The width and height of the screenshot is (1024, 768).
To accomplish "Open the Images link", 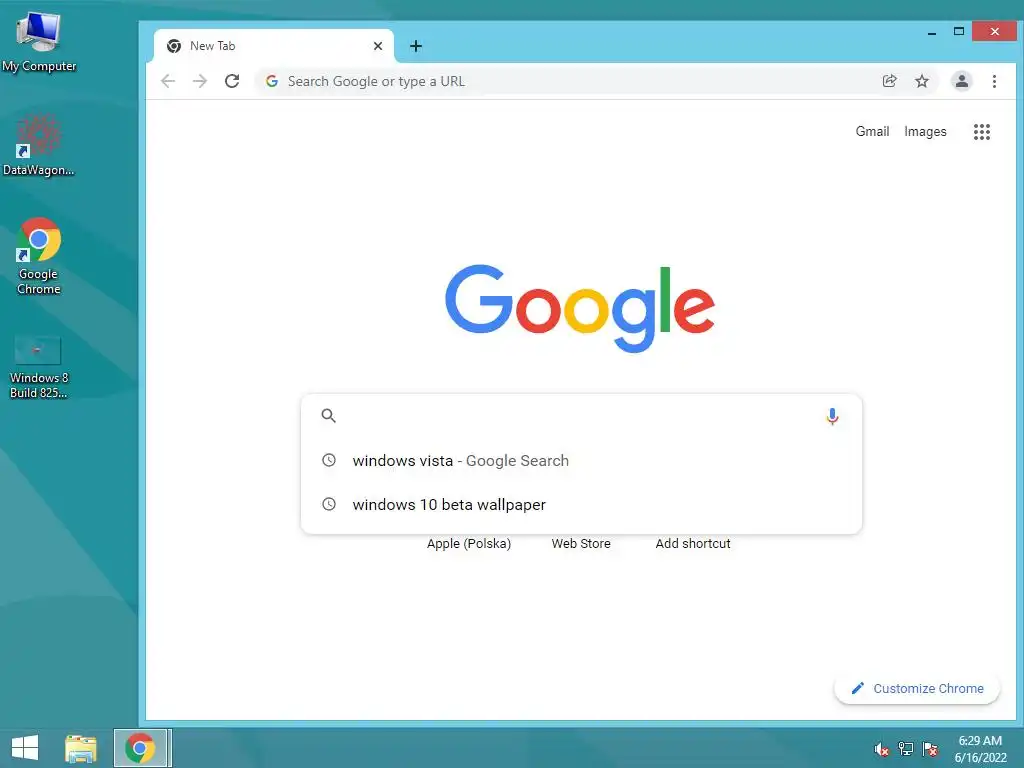I will 925,131.
